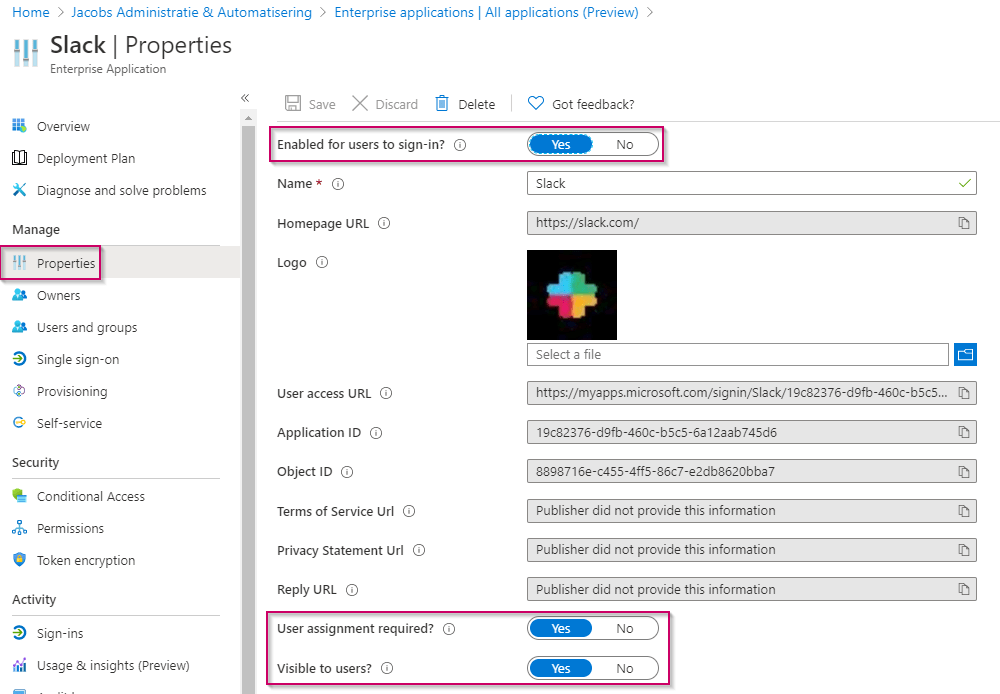Screen dimensions: 1000x694
Task: Click the Slack logo thumbnail
Action: click(x=572, y=295)
